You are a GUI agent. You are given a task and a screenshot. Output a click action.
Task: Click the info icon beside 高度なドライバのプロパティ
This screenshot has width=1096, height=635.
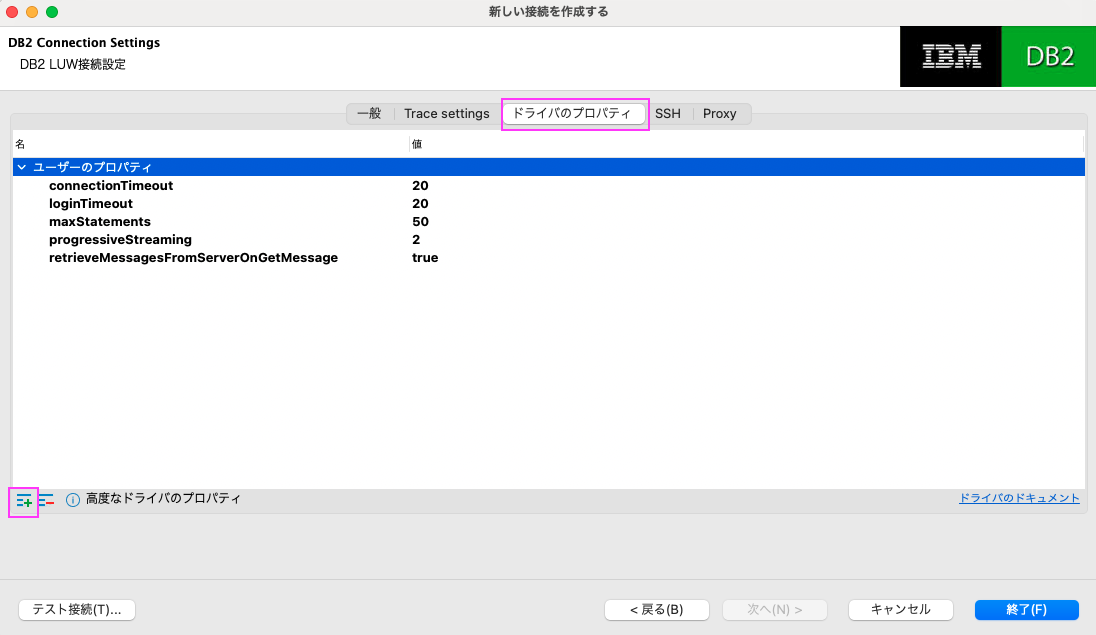(73, 500)
